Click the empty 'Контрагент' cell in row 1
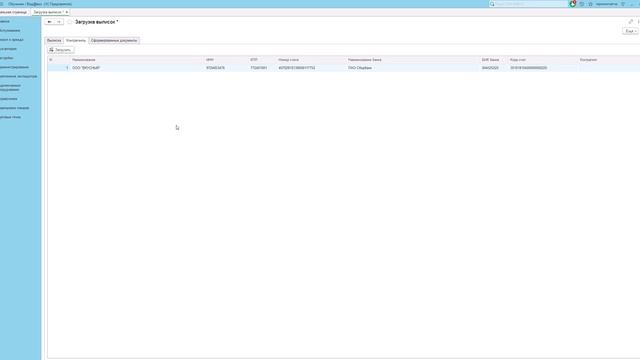640x360 pixels. pyautogui.click(x=609, y=68)
